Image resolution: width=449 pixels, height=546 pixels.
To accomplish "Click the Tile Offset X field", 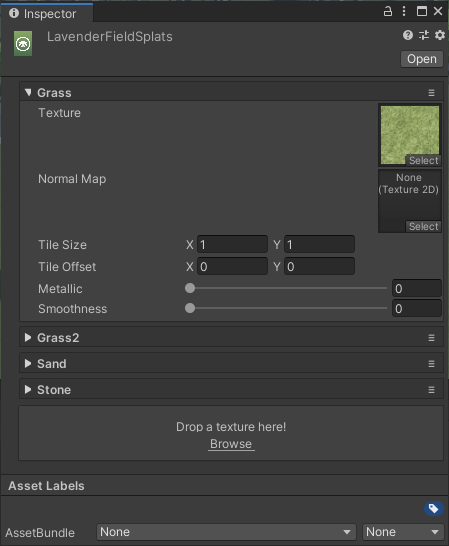I will [232, 266].
